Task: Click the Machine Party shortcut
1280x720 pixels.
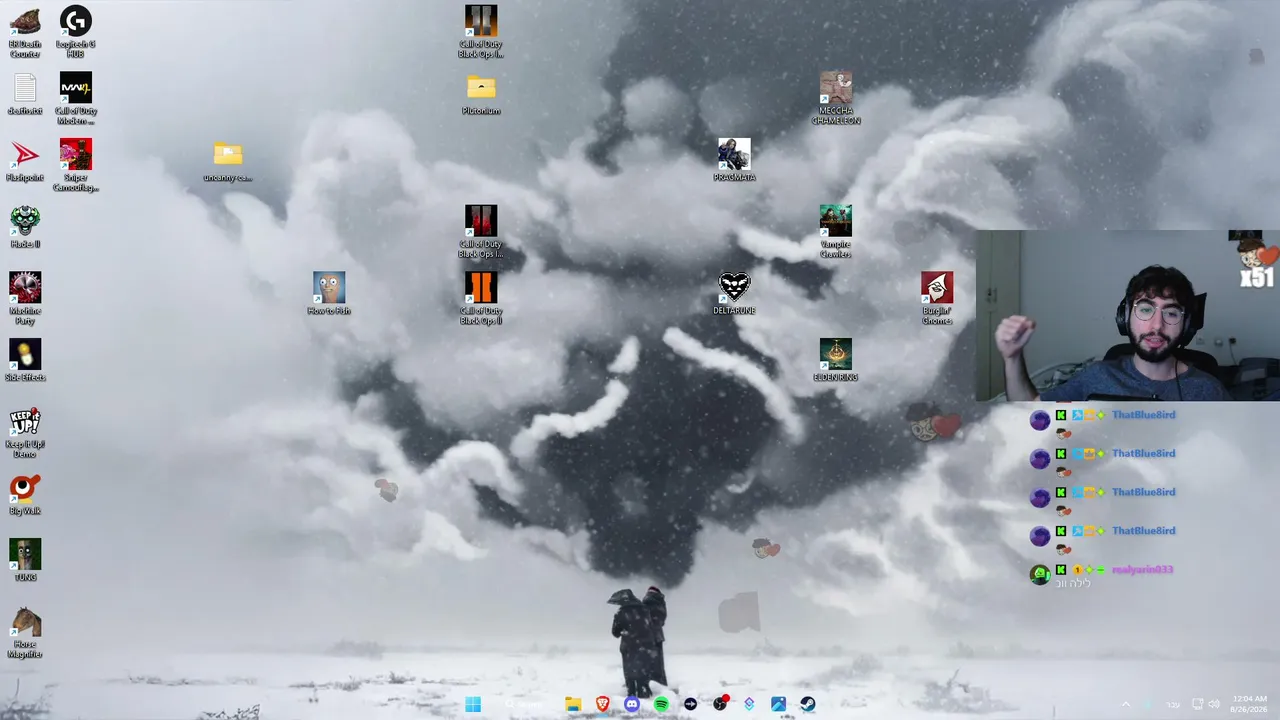Action: [x=25, y=298]
